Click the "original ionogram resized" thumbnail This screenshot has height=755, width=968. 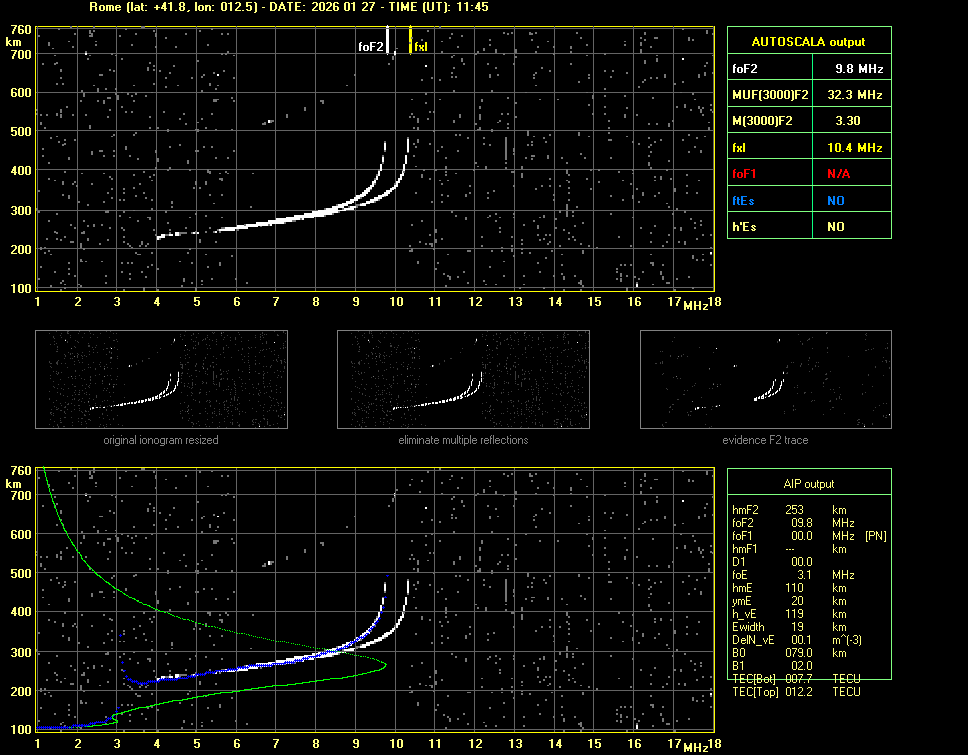(161, 380)
